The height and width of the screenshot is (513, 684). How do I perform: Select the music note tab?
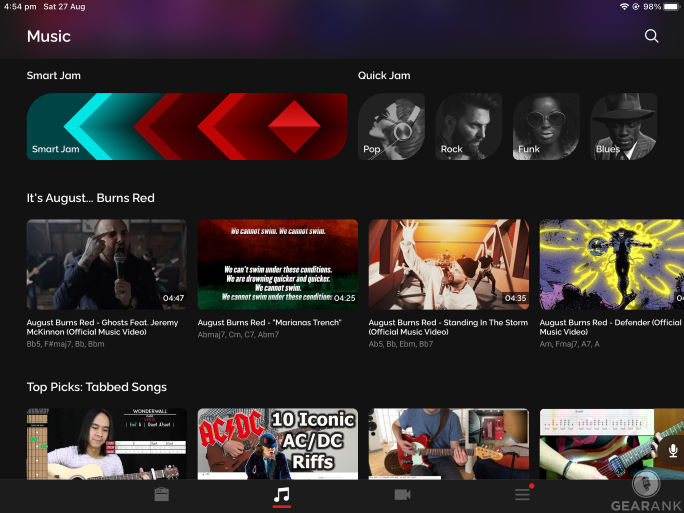[281, 495]
